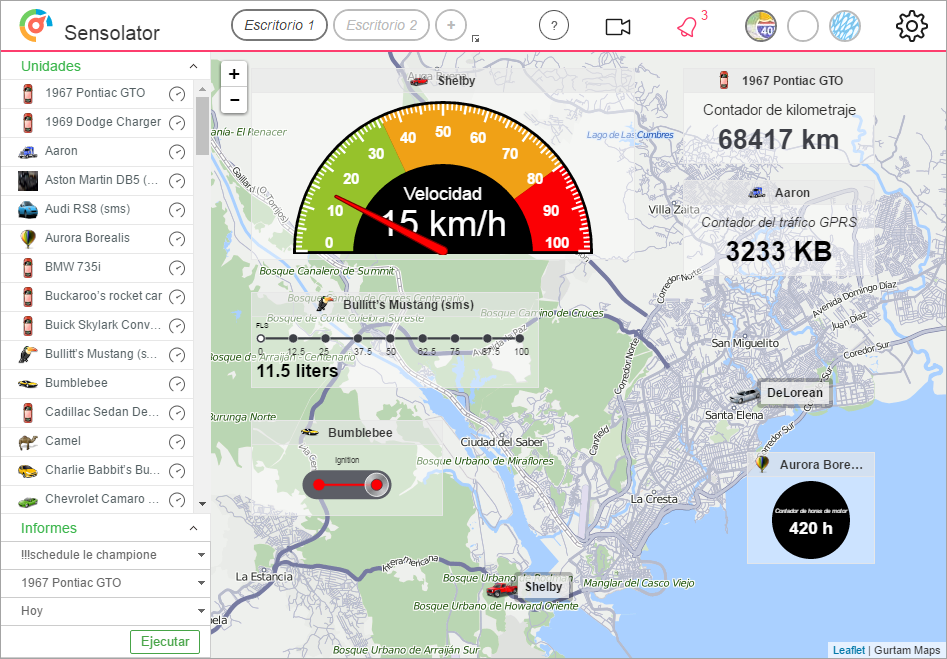Click the units list scrollbar thumb
Image resolution: width=947 pixels, height=659 pixels.
point(202,126)
